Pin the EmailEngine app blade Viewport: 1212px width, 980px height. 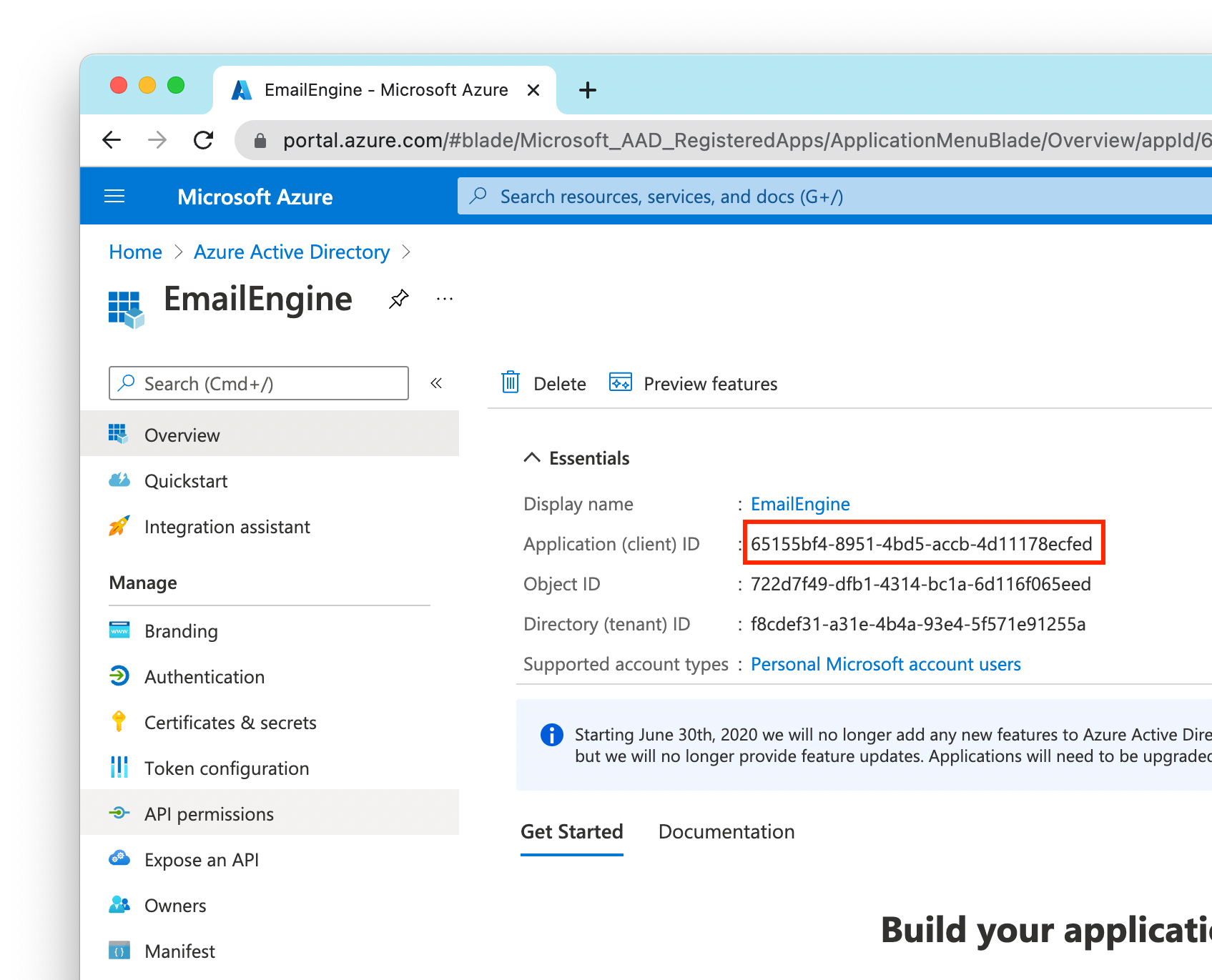point(399,299)
